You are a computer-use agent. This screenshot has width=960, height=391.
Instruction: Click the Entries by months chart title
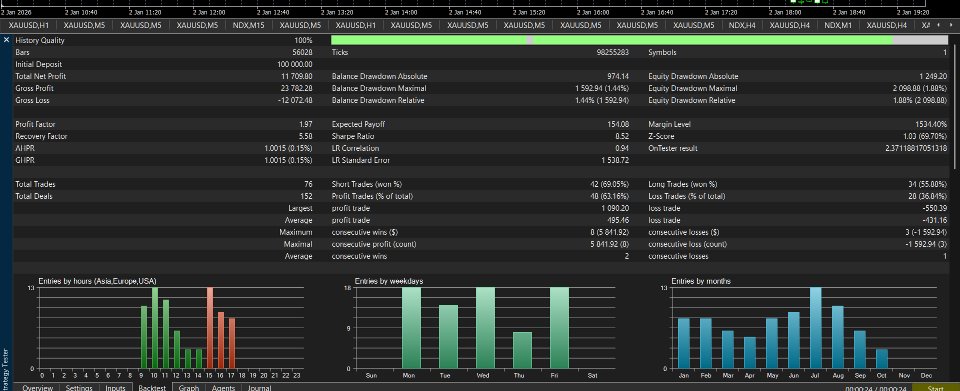[700, 281]
